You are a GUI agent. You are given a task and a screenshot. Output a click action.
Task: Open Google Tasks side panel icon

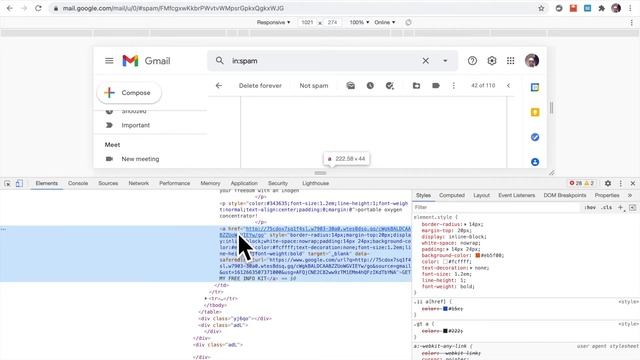[x=535, y=137]
